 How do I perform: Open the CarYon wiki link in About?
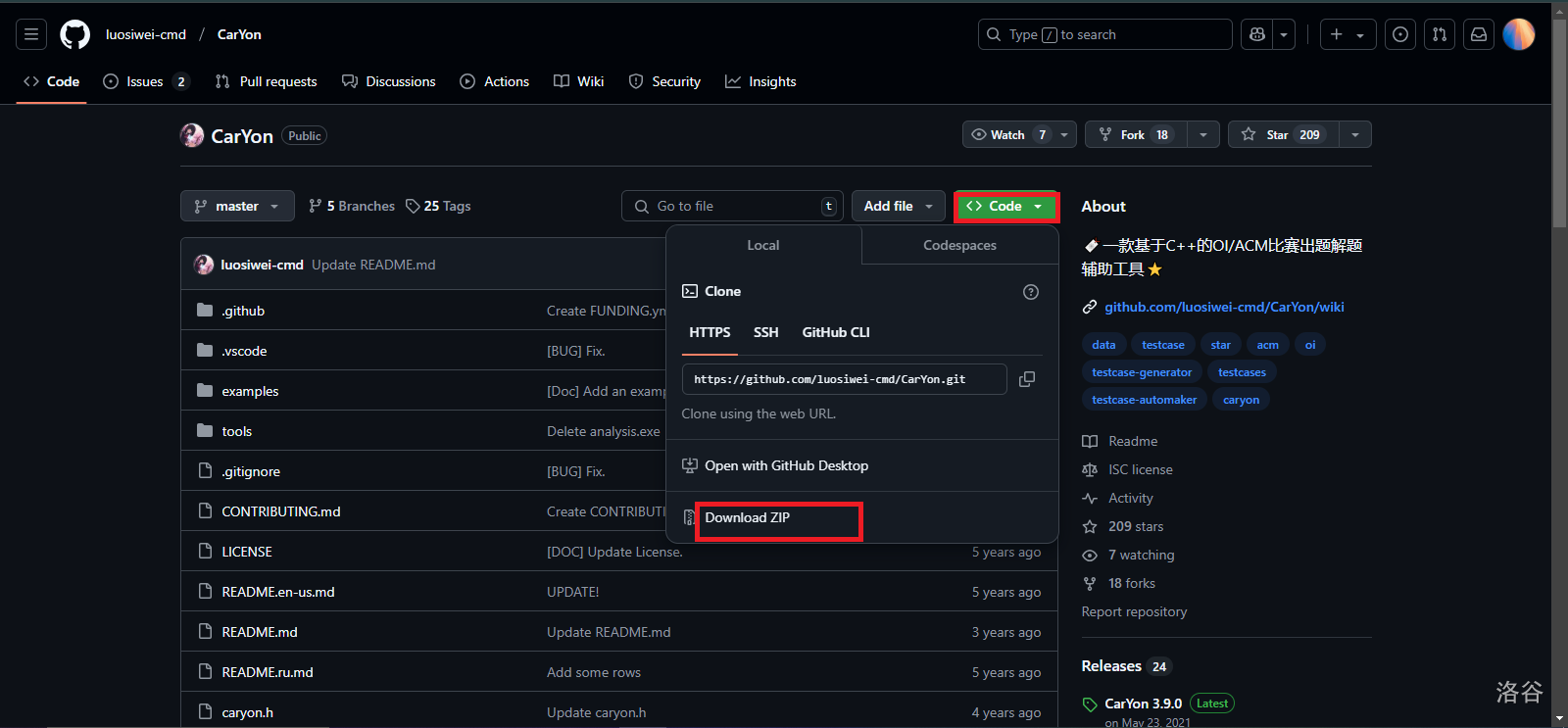pos(1224,307)
